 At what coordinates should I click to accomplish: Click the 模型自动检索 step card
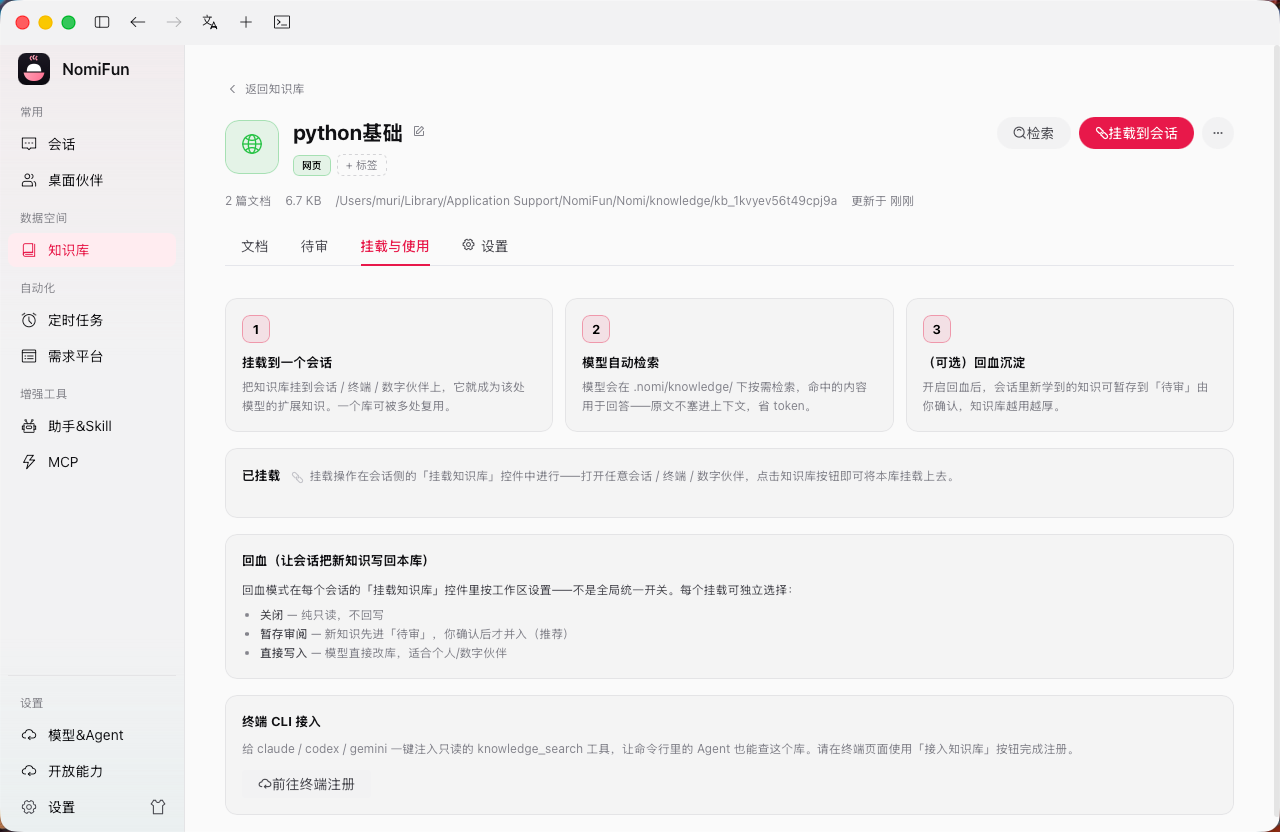pyautogui.click(x=729, y=365)
